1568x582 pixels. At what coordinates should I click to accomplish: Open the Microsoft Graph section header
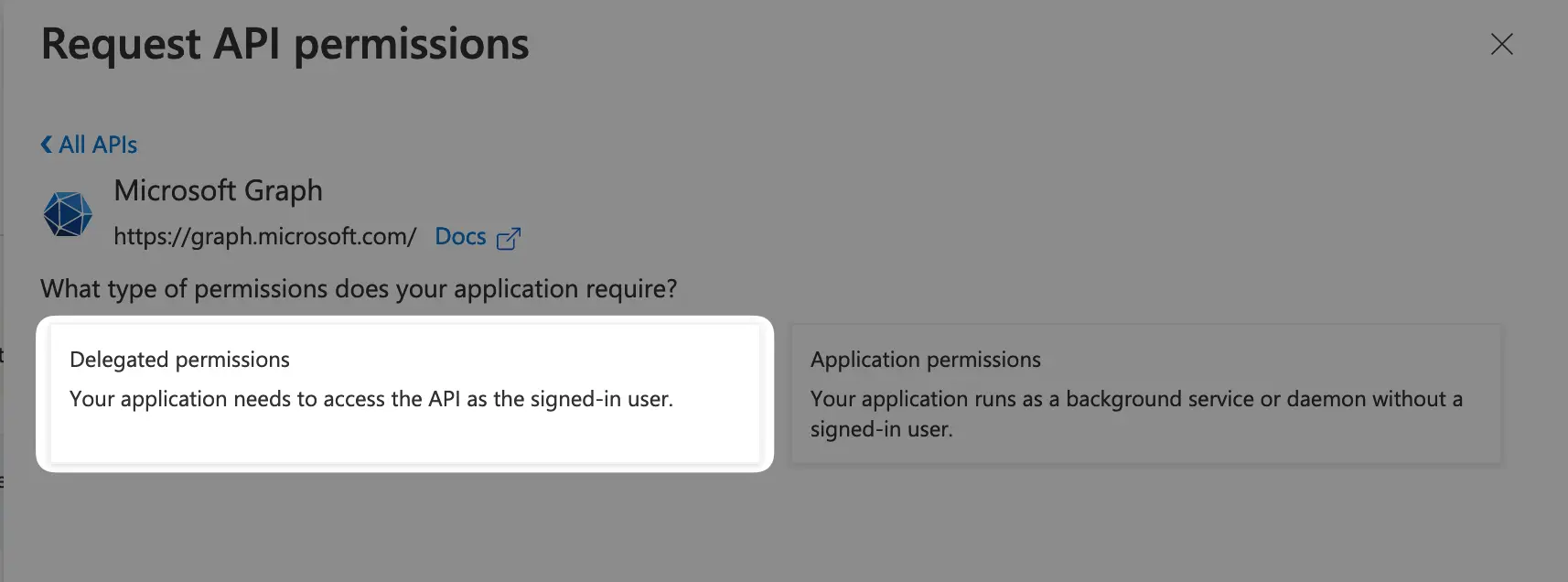(218, 190)
